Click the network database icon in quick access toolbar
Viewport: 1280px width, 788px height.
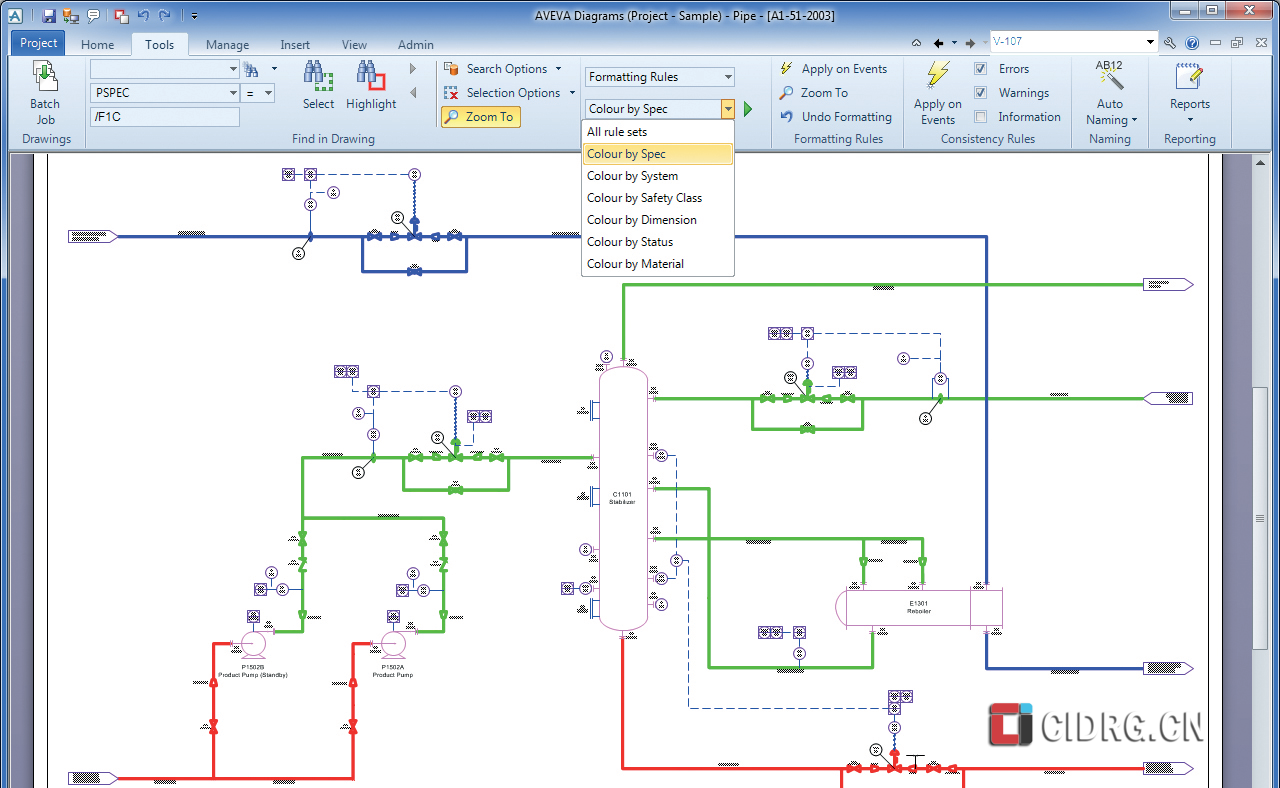click(70, 15)
